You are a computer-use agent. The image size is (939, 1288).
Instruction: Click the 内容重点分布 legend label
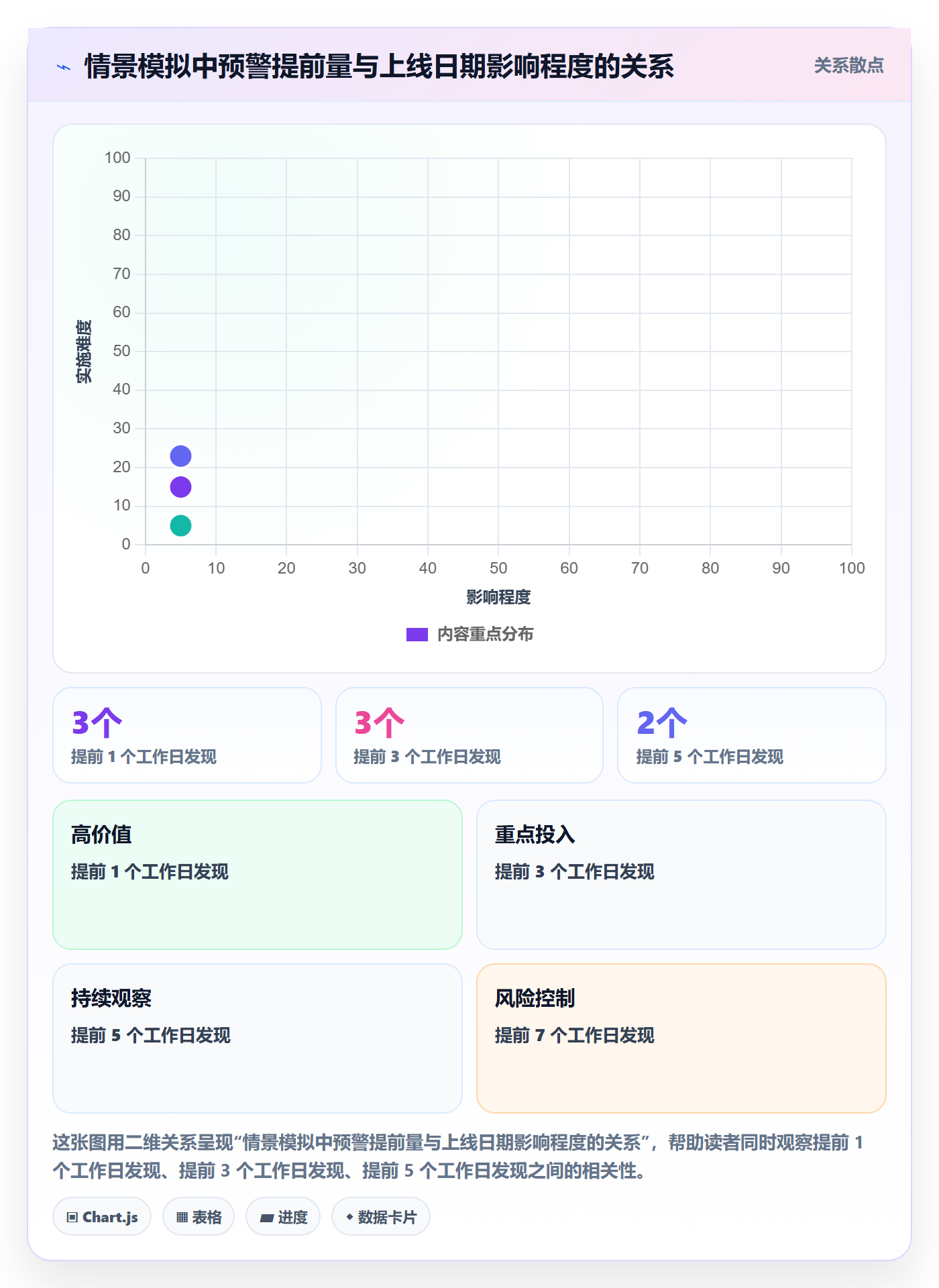click(x=485, y=635)
